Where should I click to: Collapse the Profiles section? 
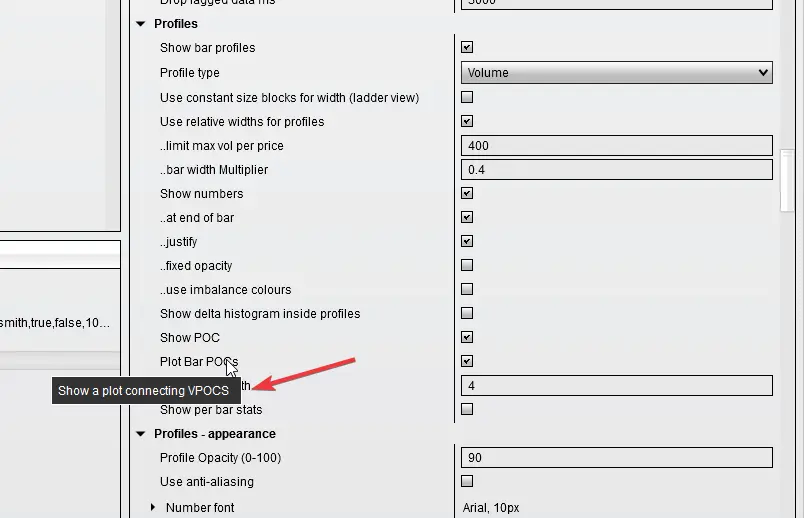click(x=141, y=24)
